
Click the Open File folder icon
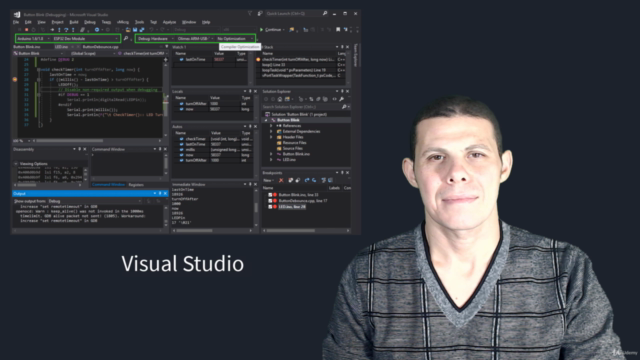pyautogui.click(x=128, y=30)
